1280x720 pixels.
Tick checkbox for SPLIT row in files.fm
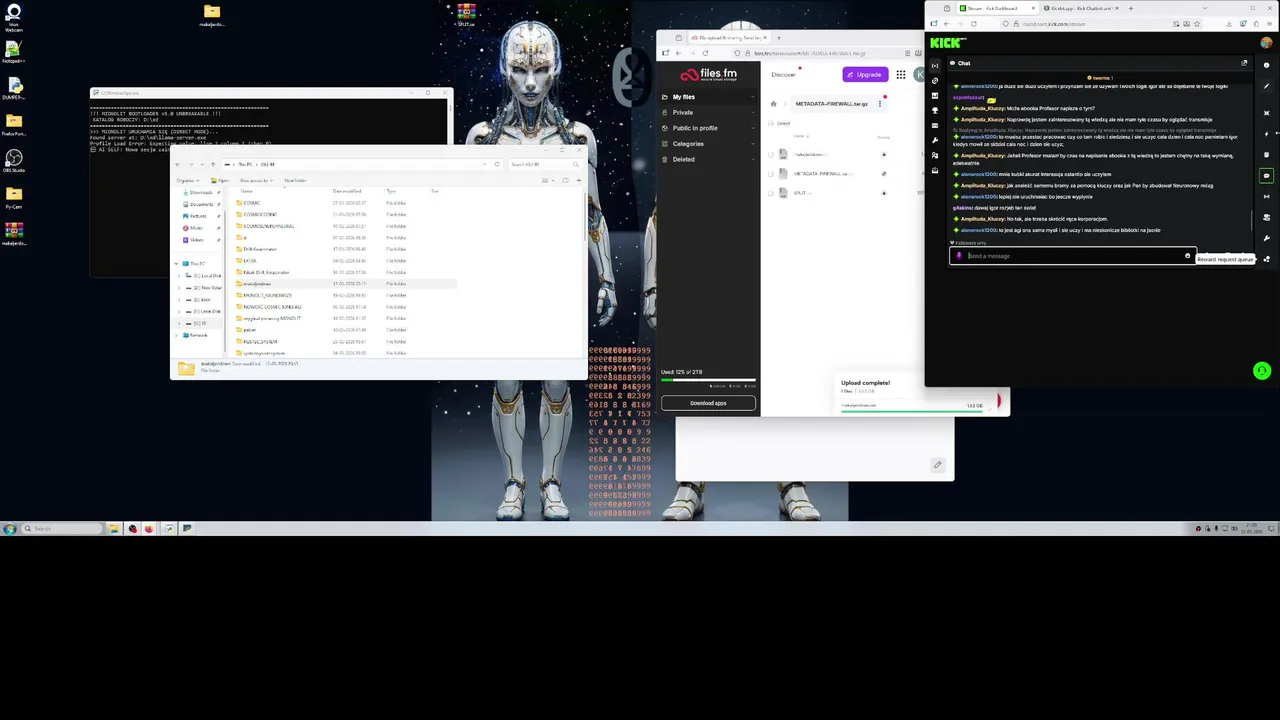point(771,193)
